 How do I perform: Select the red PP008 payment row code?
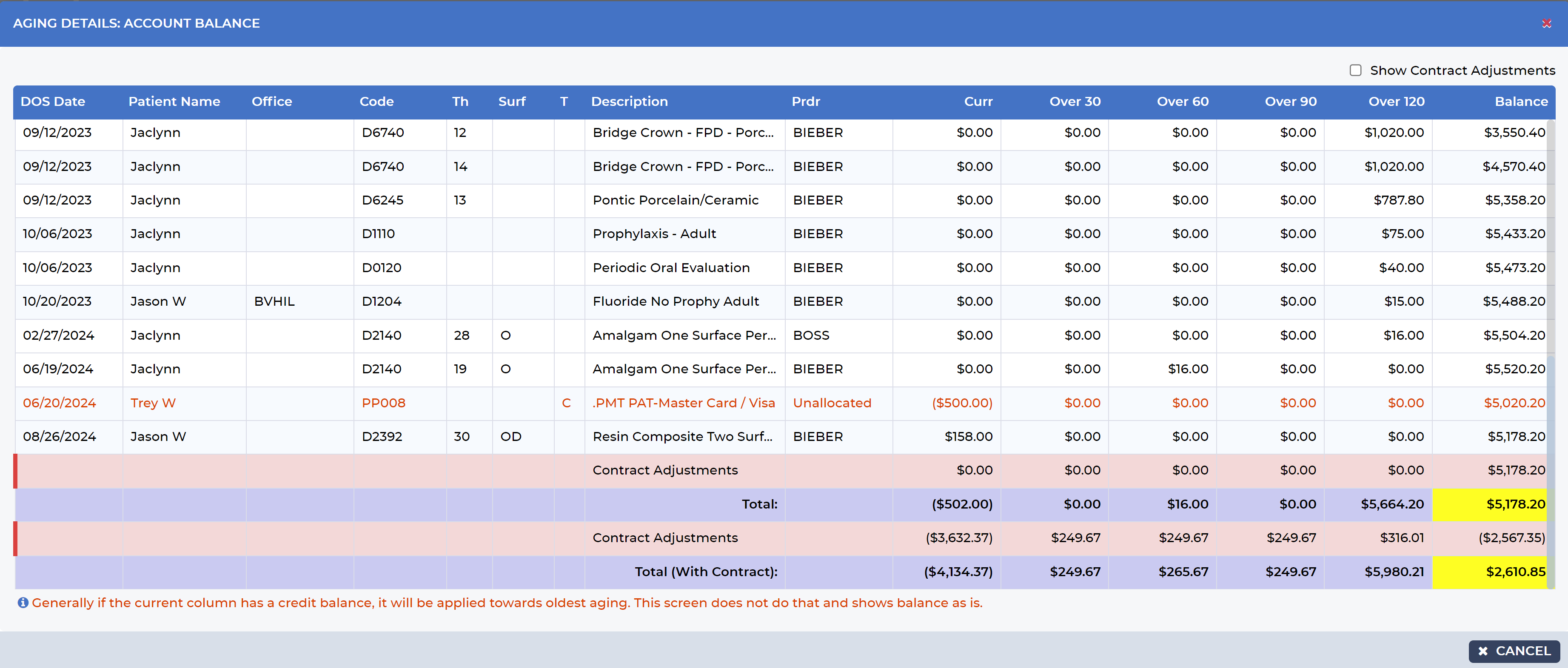[383, 403]
